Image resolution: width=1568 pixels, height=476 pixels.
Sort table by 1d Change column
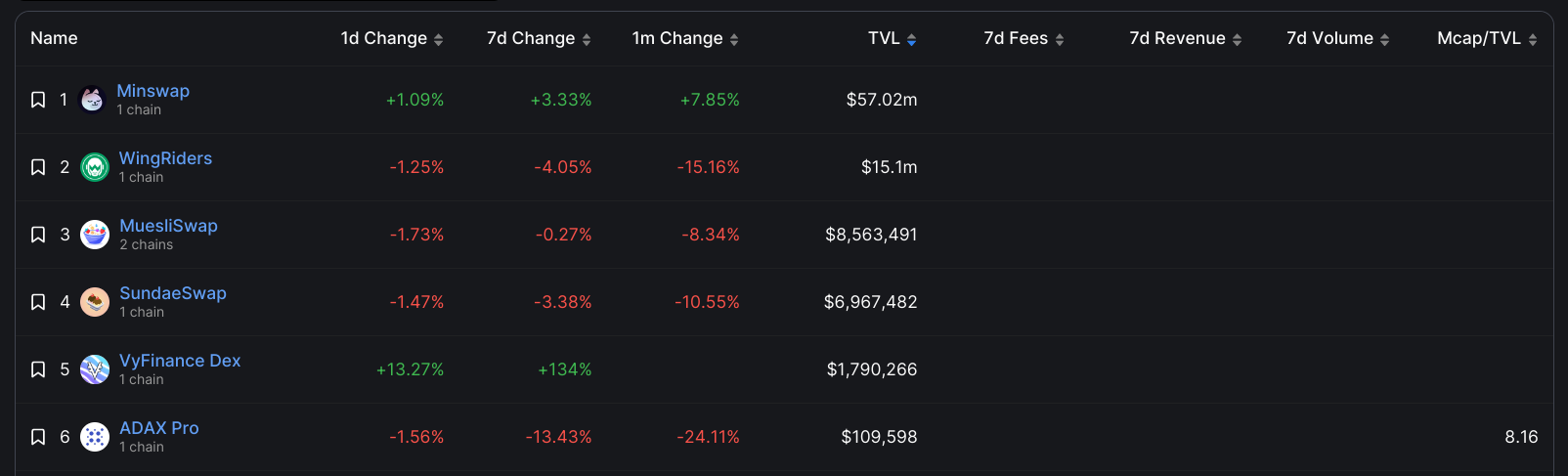click(x=391, y=39)
